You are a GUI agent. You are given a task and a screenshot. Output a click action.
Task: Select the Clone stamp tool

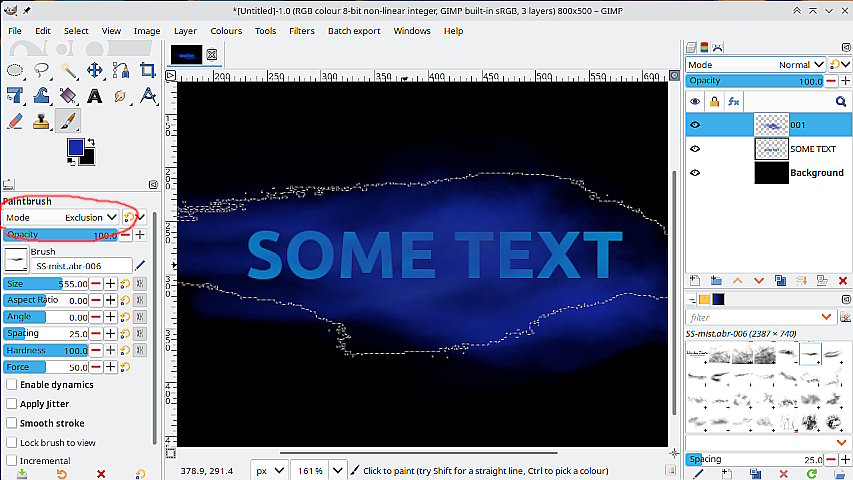[x=41, y=121]
